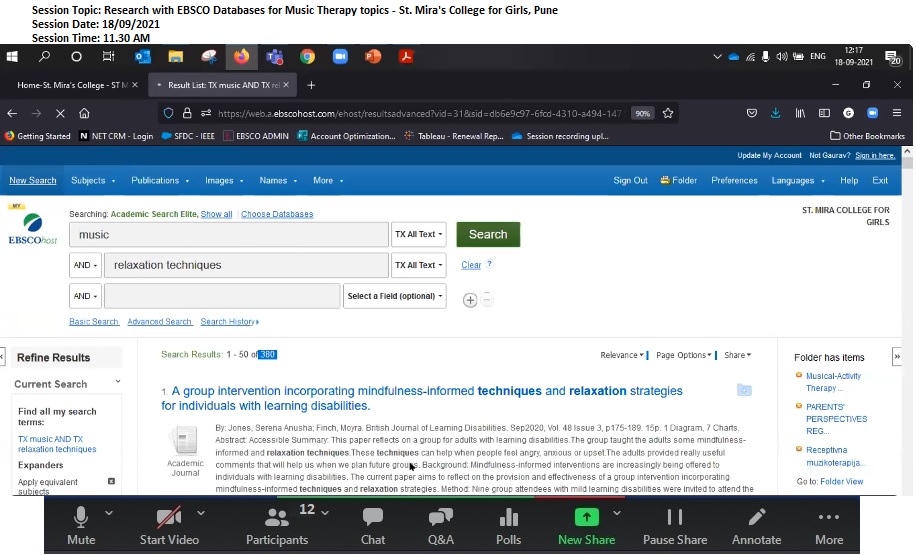Mute microphone in Zoom

(81, 526)
